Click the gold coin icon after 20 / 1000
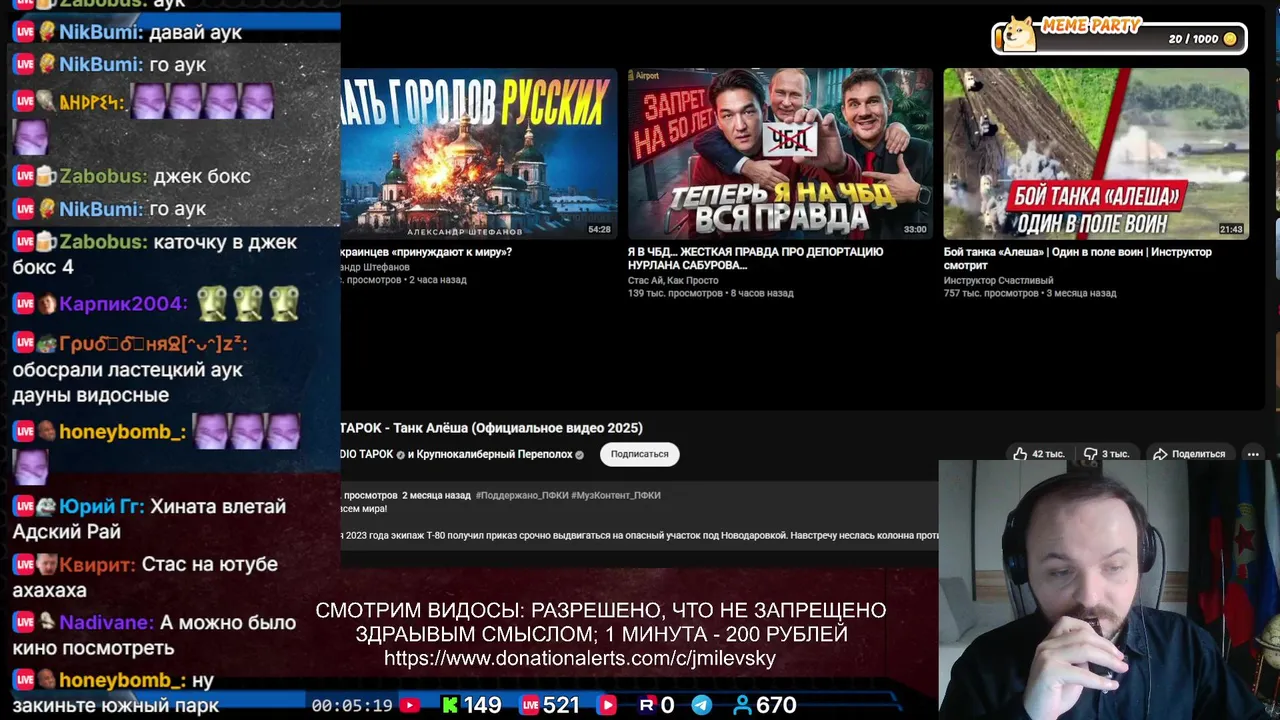Viewport: 1280px width, 720px height. [1230, 39]
